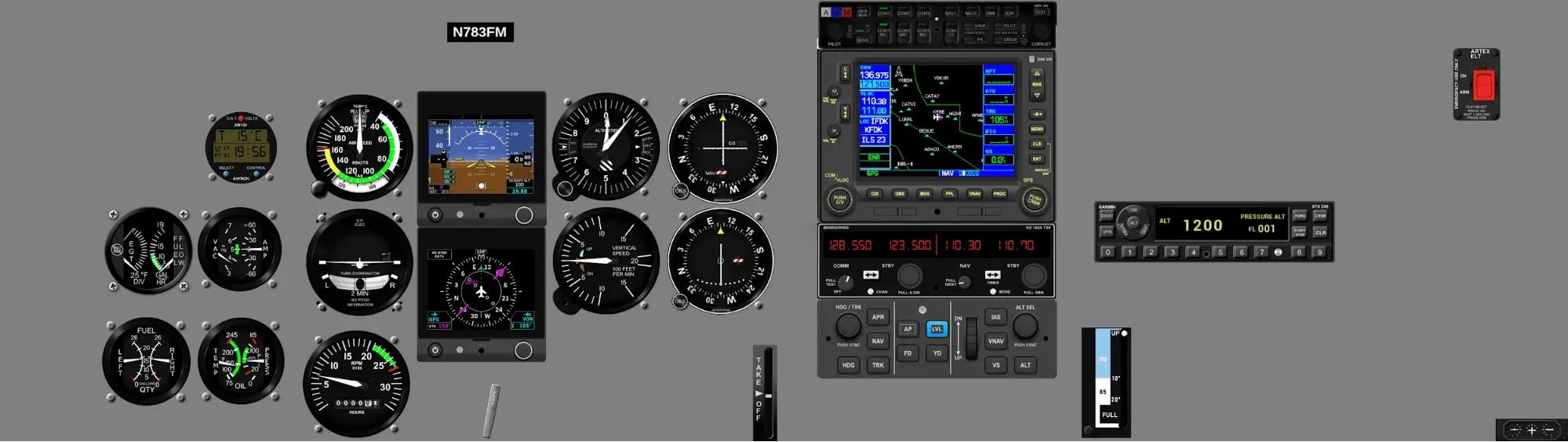Toggle the yaw damper YD button
Viewport: 1568px width, 442px height.
coord(937,353)
